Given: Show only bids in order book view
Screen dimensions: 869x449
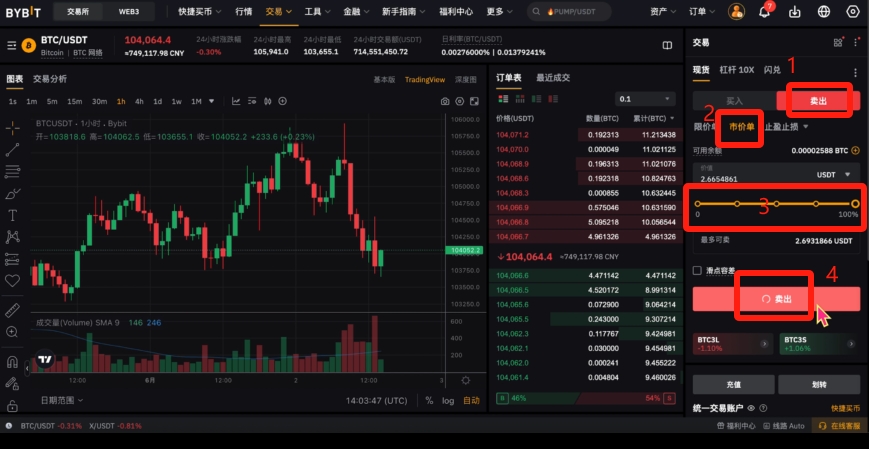Looking at the screenshot, I should [536, 99].
